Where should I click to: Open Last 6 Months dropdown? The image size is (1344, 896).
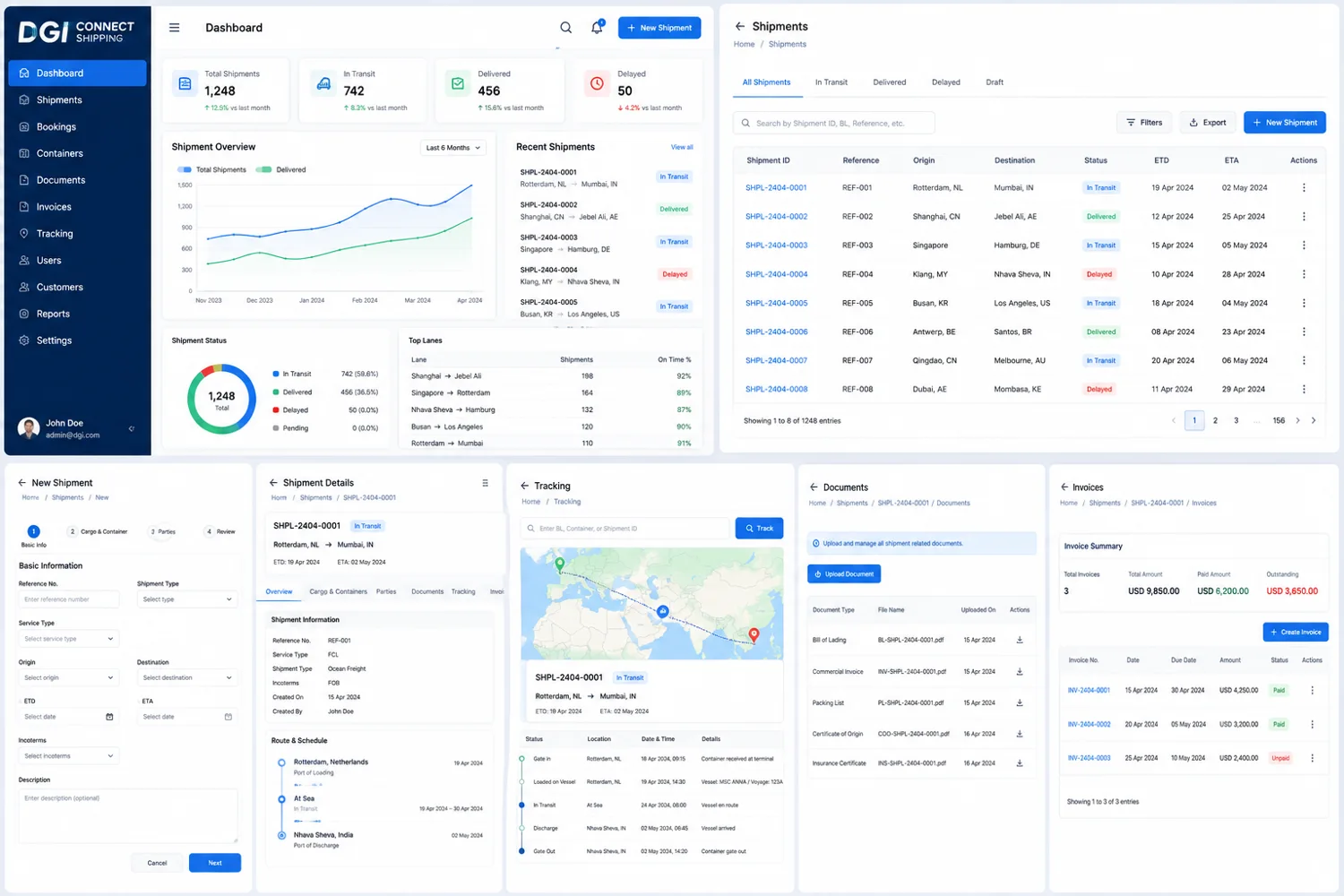(453, 148)
